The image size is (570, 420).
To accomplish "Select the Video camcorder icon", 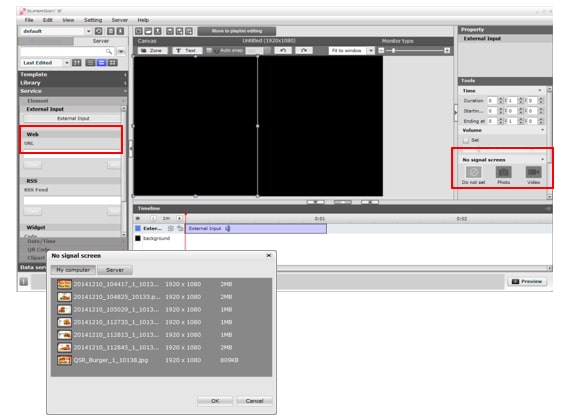I will pyautogui.click(x=533, y=172).
